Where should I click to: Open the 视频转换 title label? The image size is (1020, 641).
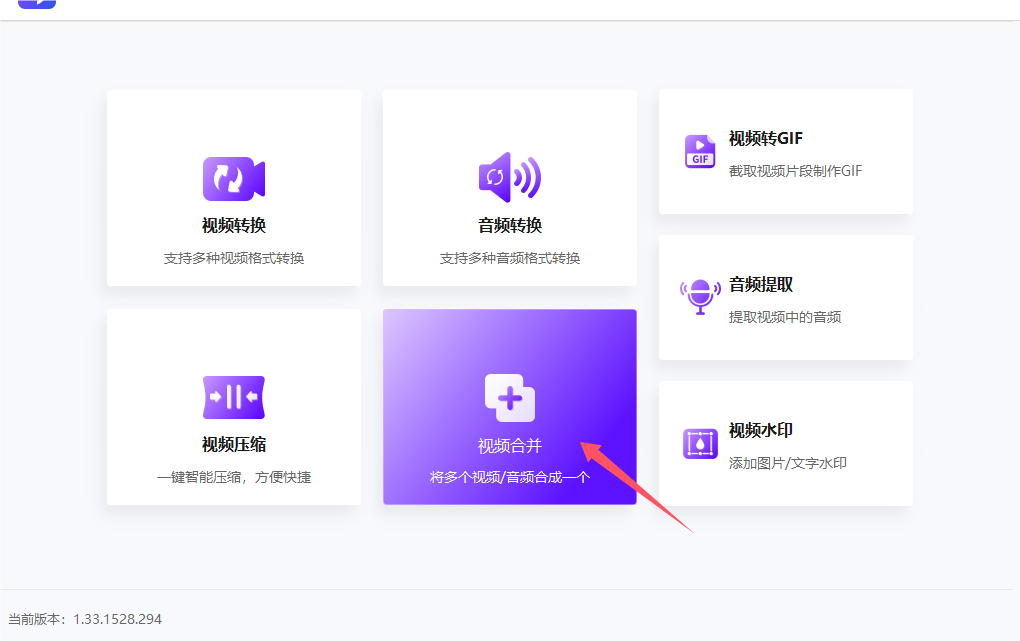234,225
